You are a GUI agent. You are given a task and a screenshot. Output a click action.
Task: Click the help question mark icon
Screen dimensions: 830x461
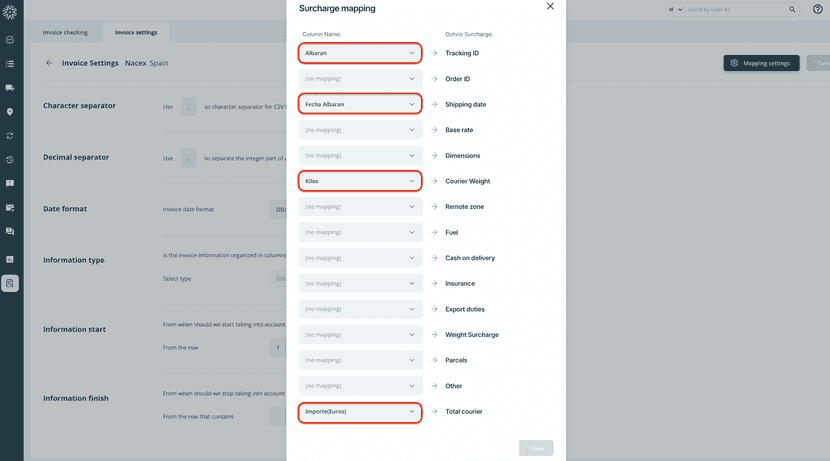tap(817, 9)
